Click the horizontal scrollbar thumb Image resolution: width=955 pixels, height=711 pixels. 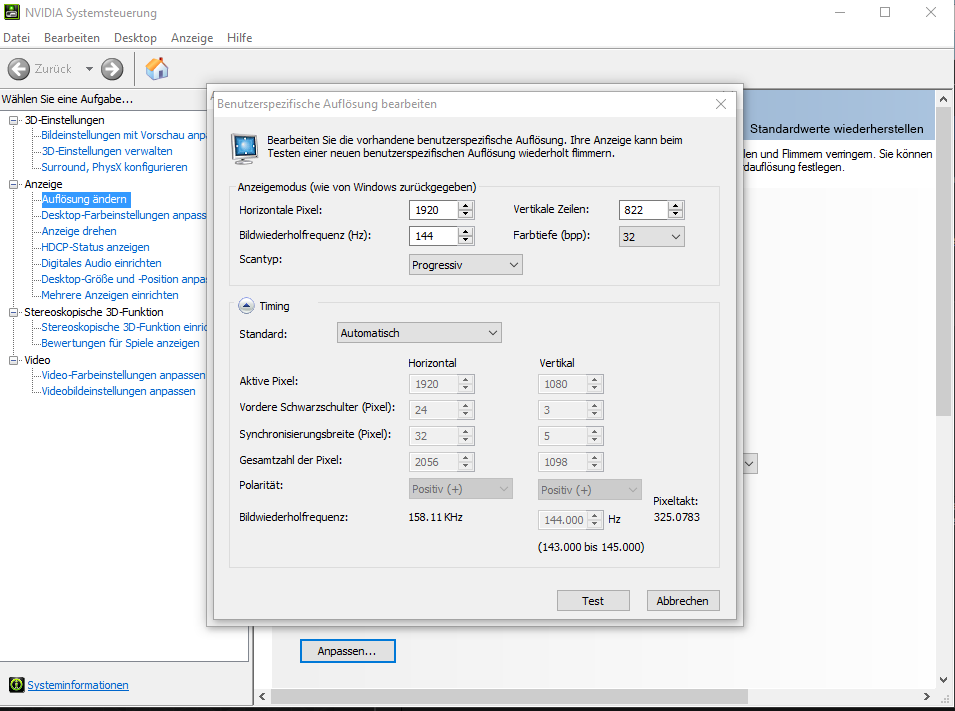coord(509,696)
